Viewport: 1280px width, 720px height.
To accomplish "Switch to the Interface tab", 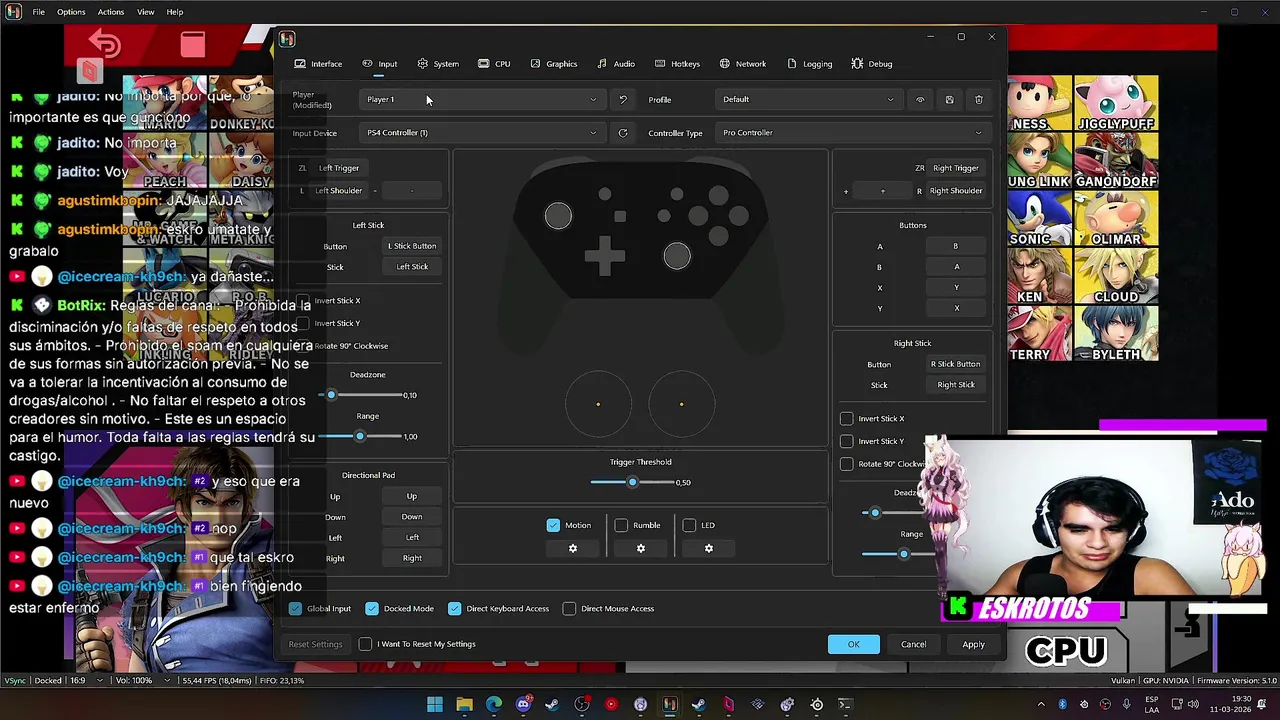I will 318,64.
